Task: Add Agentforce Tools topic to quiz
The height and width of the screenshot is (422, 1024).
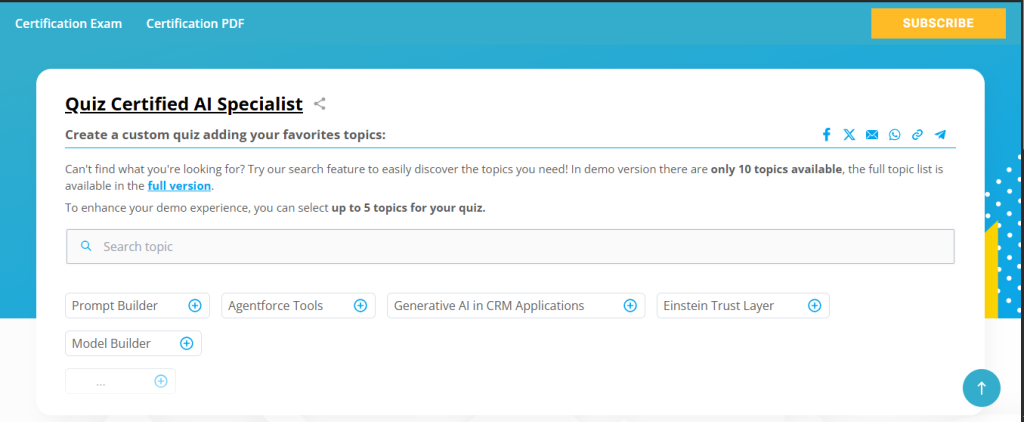Action: (360, 306)
